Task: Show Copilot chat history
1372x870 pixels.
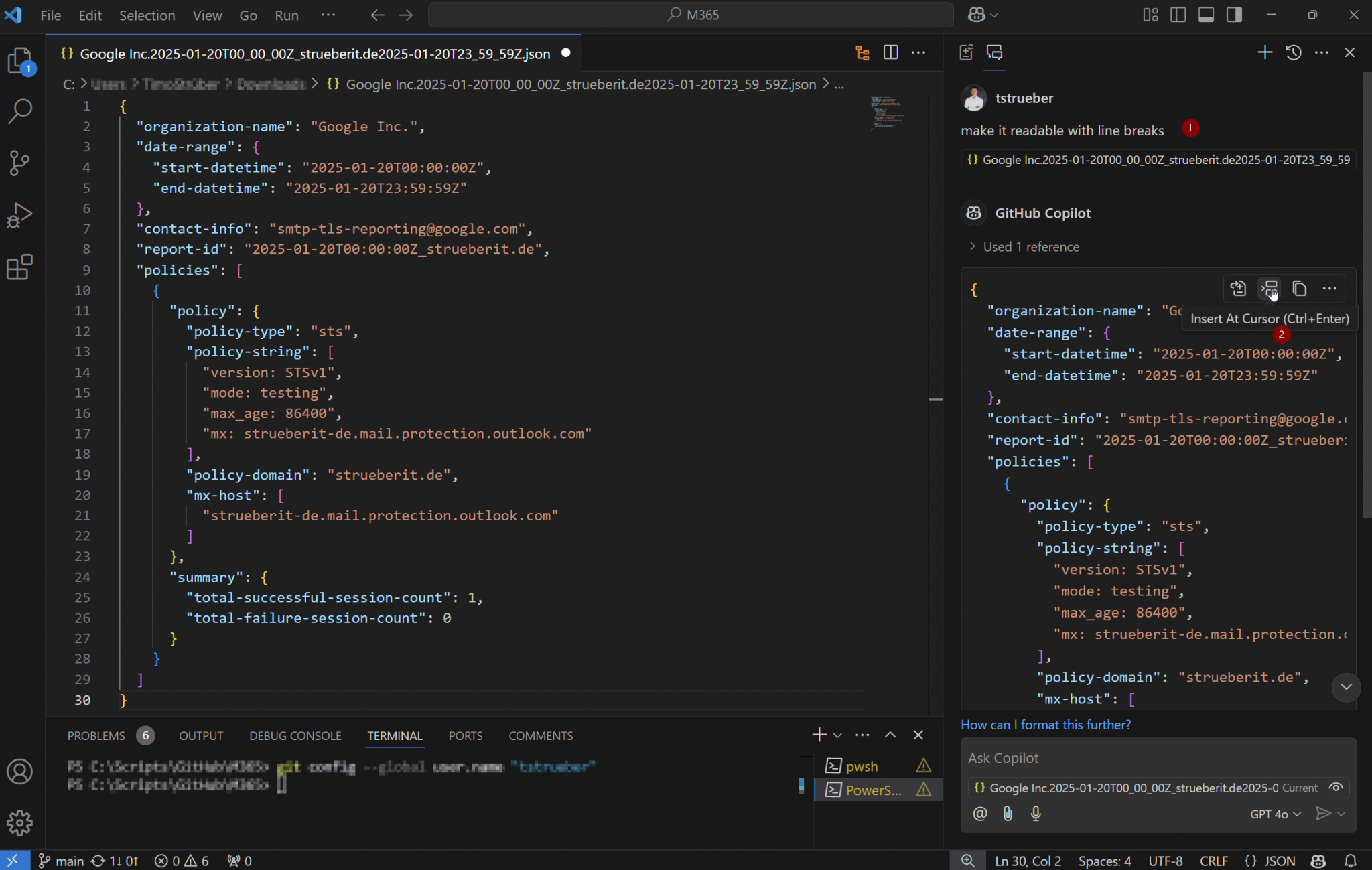Action: (x=1294, y=52)
